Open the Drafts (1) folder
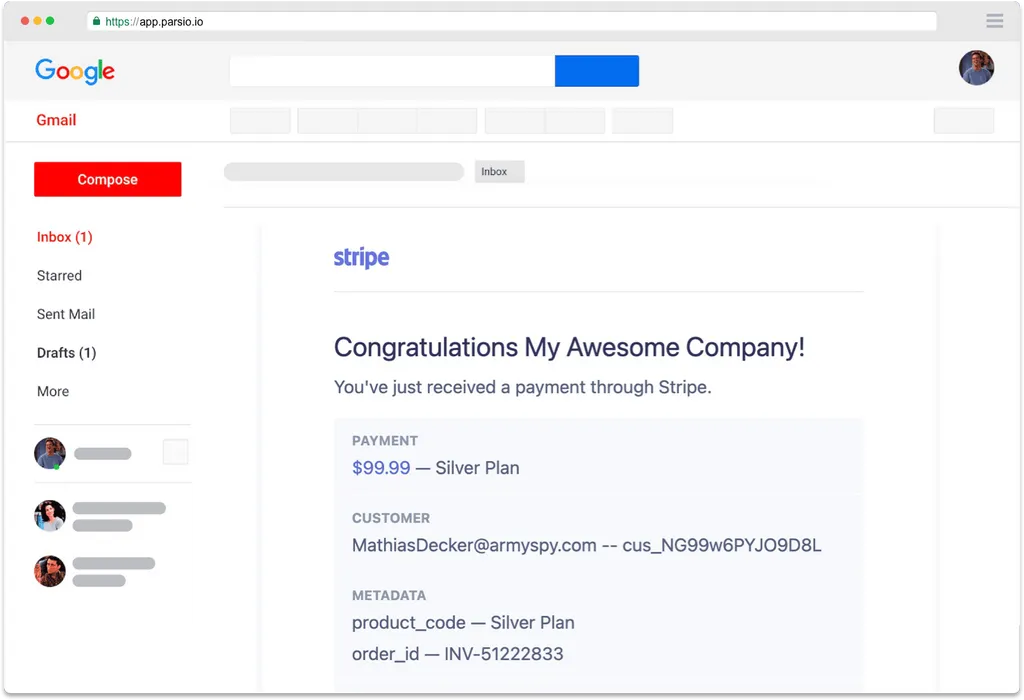The height and width of the screenshot is (700, 1024). point(67,353)
